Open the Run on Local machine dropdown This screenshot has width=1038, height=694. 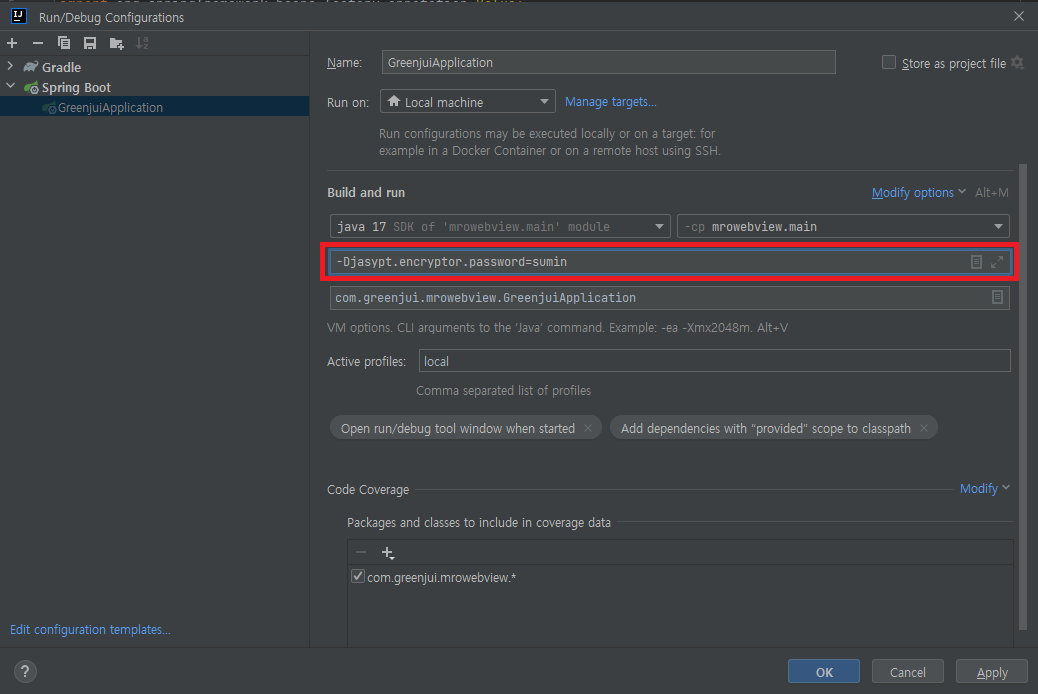point(467,101)
